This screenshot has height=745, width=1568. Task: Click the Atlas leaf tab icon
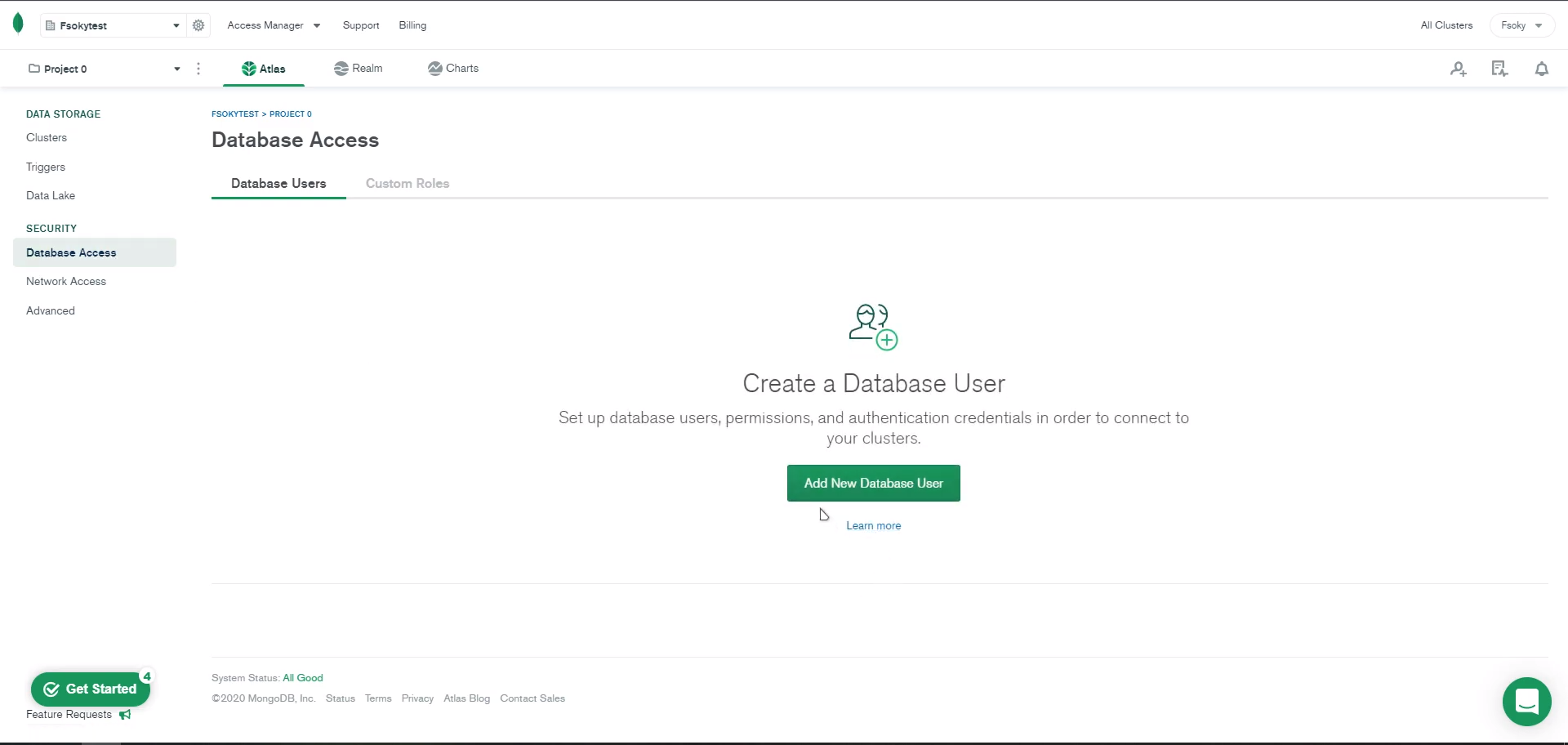[249, 69]
